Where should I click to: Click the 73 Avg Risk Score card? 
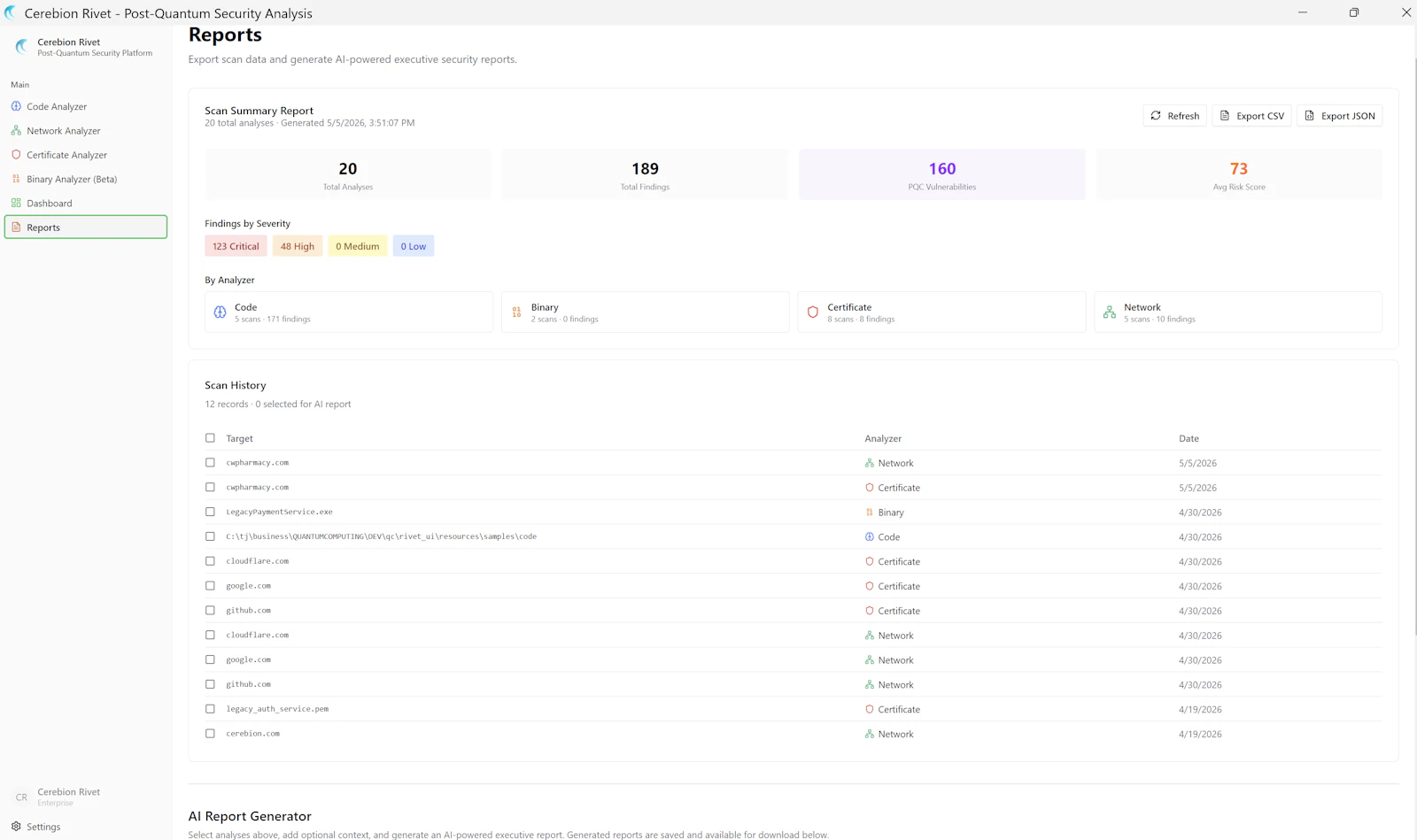coord(1239,174)
